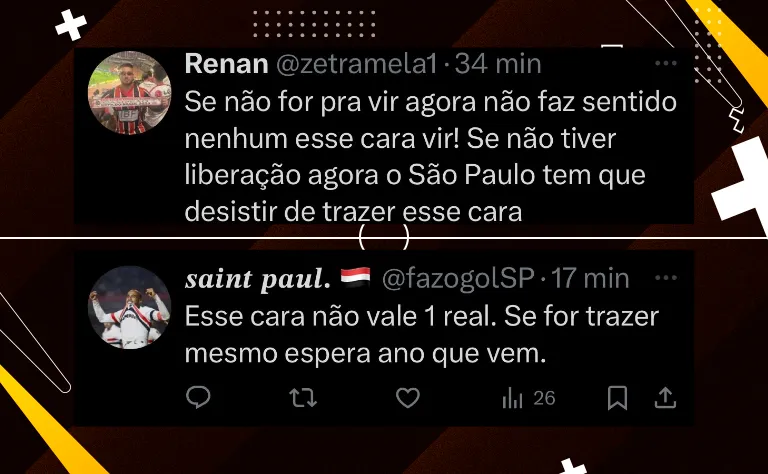The image size is (768, 474).
Task: Open the 34 min timestamp
Action: coord(498,64)
